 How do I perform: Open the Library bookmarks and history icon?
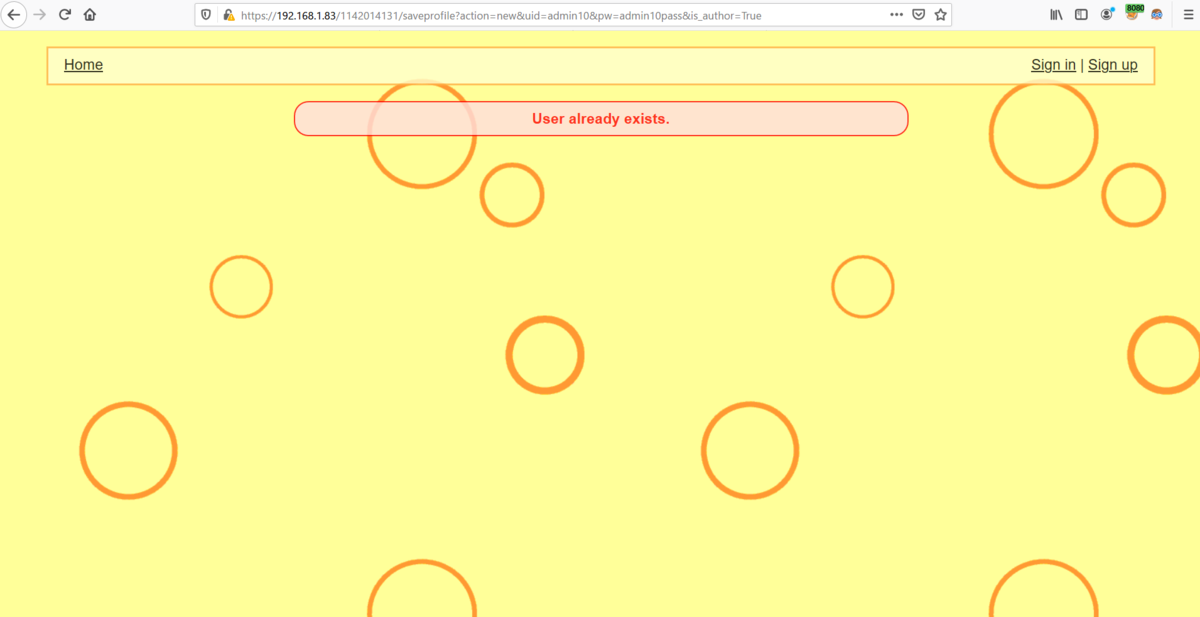1057,15
